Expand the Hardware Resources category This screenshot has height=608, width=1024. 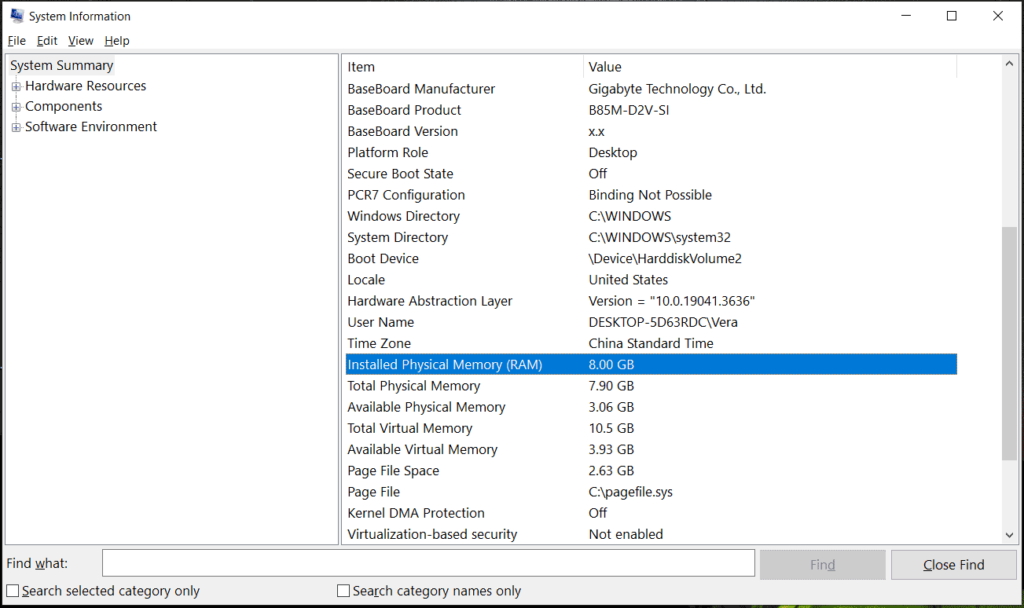(15, 86)
